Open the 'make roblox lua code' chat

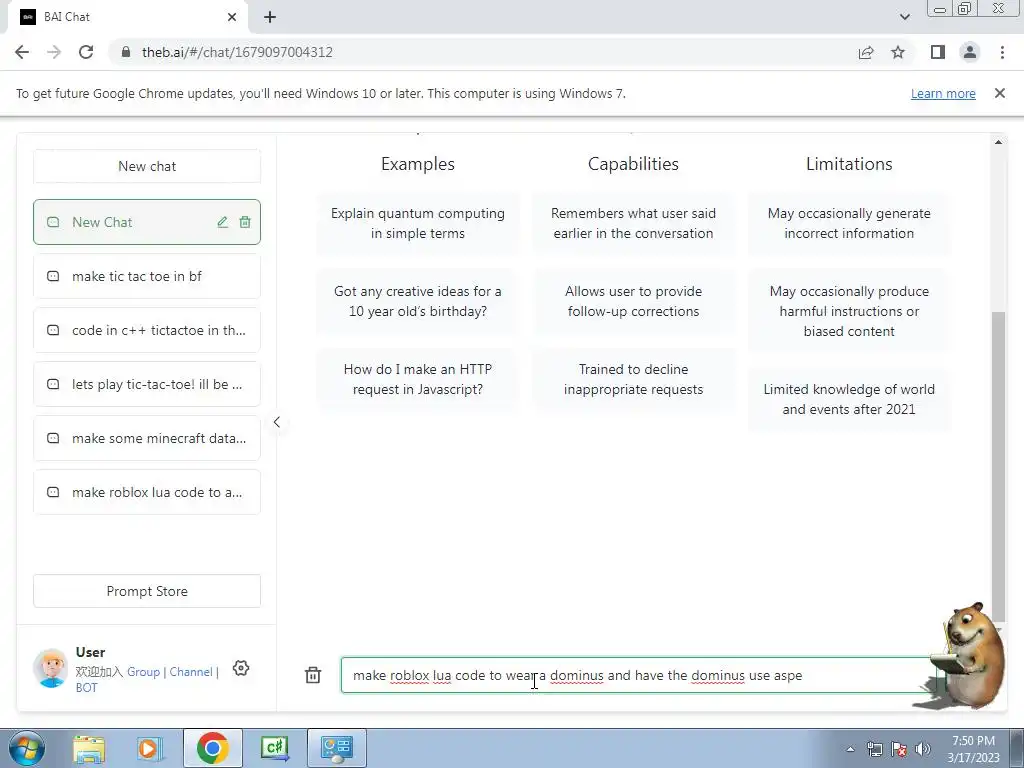147,492
